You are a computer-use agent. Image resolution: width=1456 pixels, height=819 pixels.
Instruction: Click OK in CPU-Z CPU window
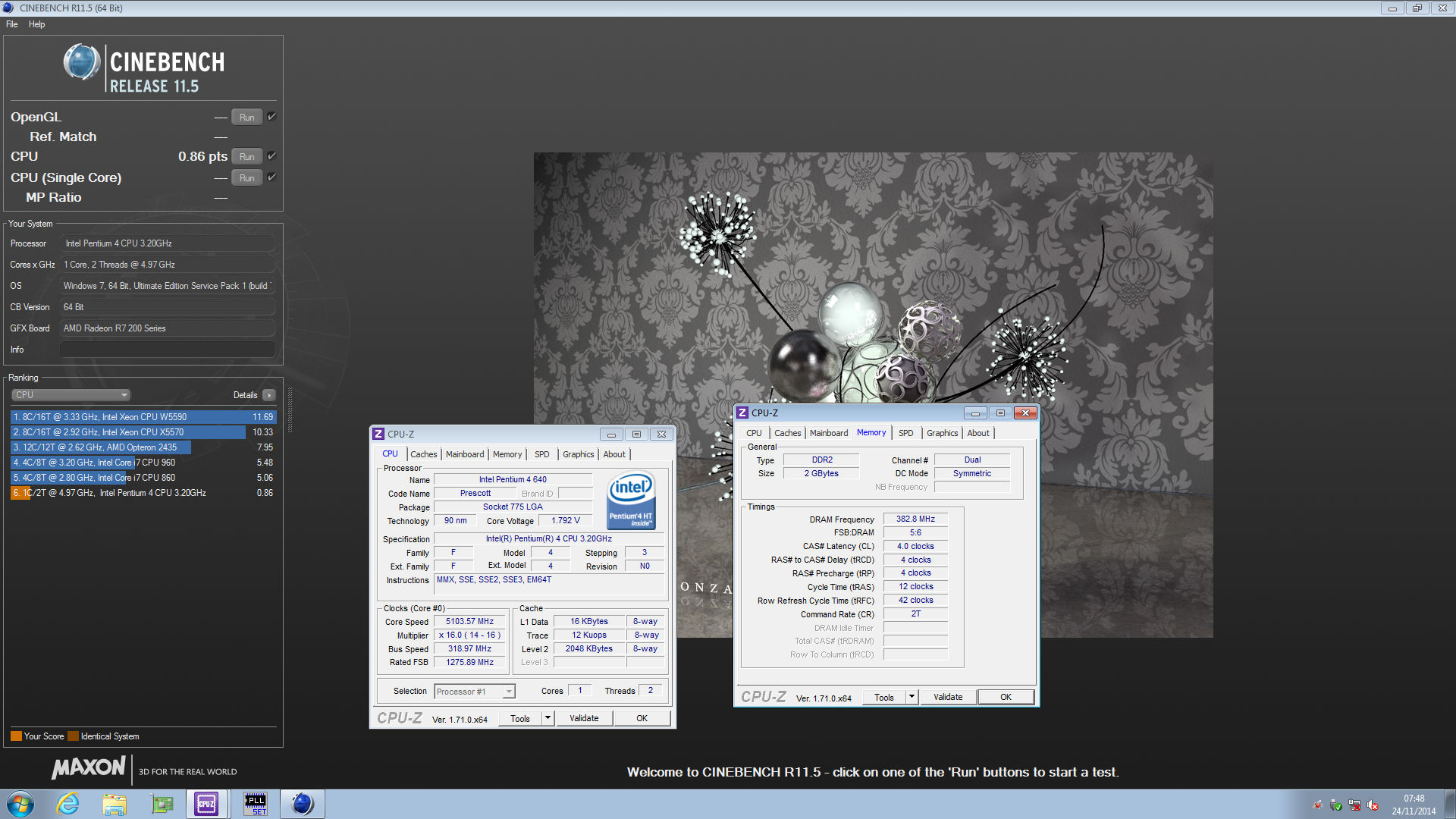click(642, 718)
